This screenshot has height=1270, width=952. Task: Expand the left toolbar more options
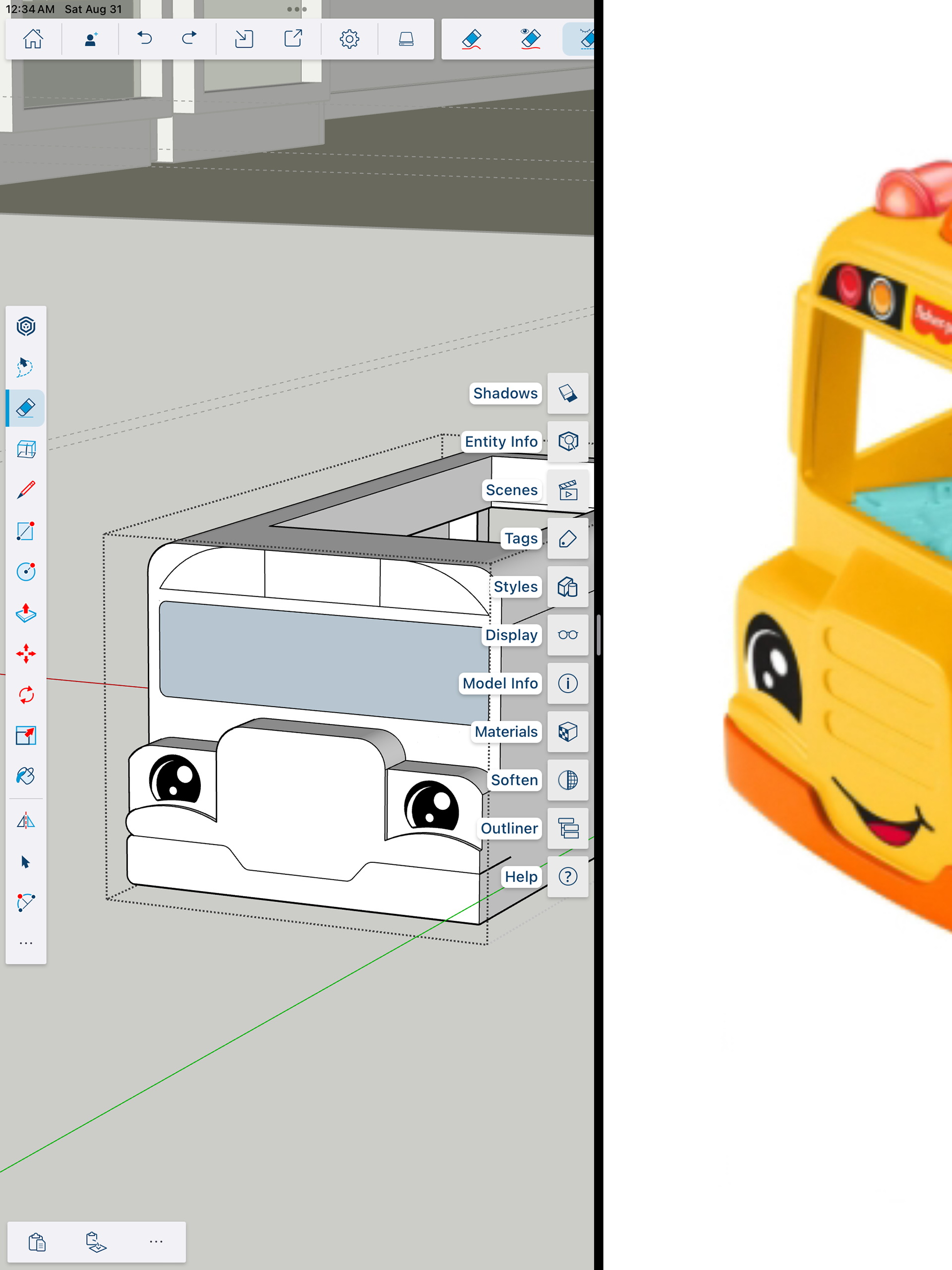[x=26, y=943]
